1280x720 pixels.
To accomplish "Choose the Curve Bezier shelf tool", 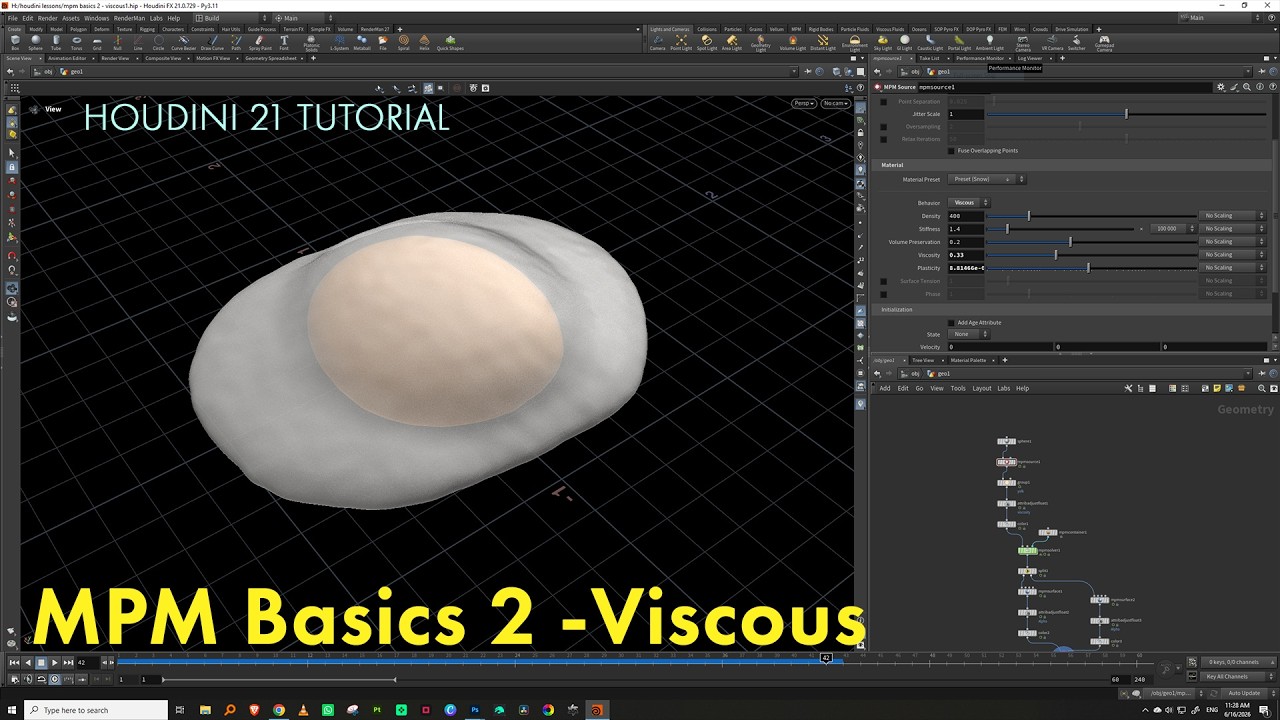I will 184,42.
